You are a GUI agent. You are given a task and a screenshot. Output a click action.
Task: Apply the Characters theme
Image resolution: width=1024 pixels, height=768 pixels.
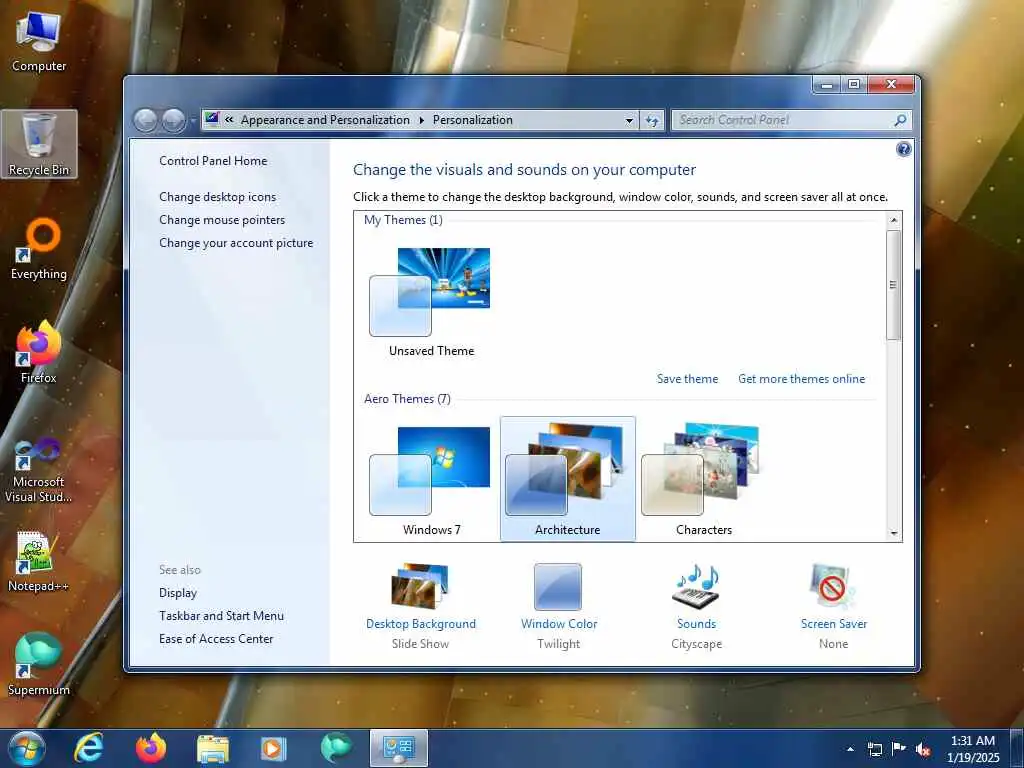pos(703,480)
